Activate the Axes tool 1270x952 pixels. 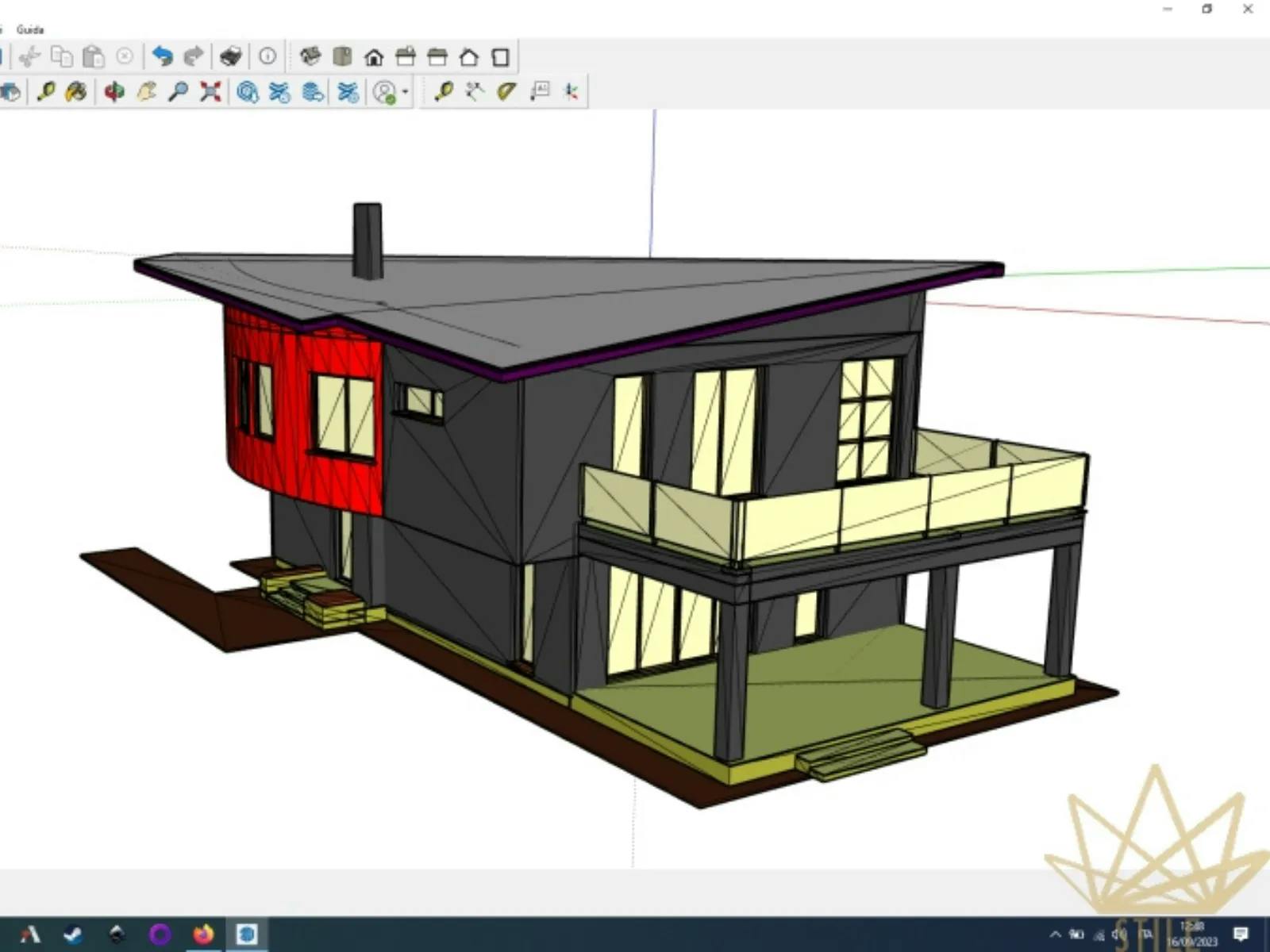click(571, 92)
